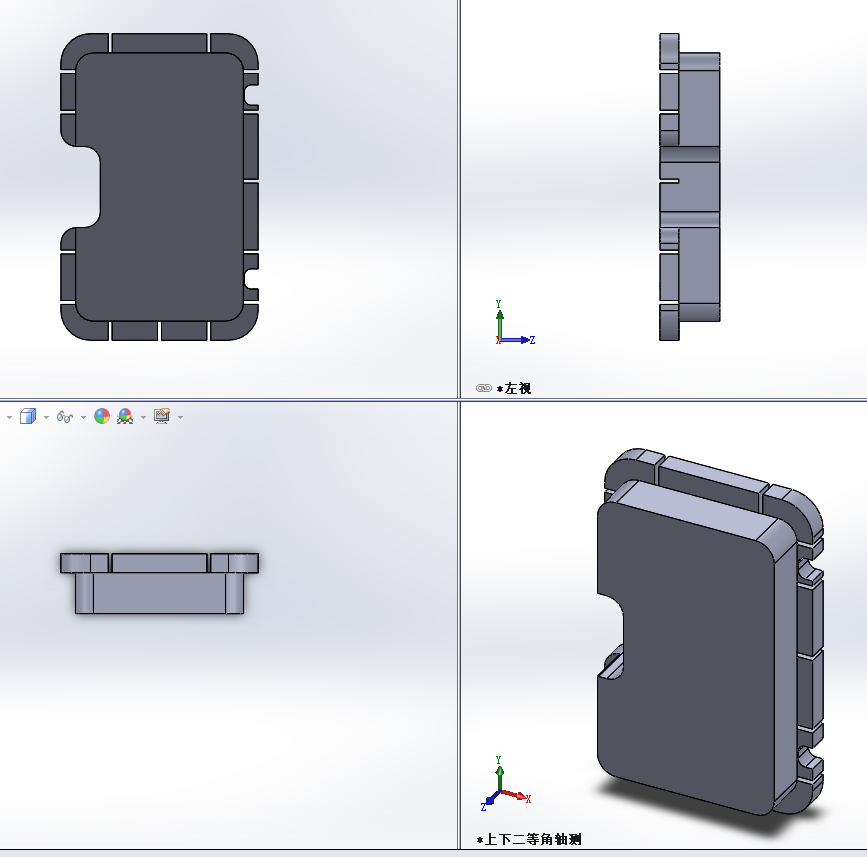Click the coordinate triad in the isometric pane
Screen dimensions: 867x857
506,784
